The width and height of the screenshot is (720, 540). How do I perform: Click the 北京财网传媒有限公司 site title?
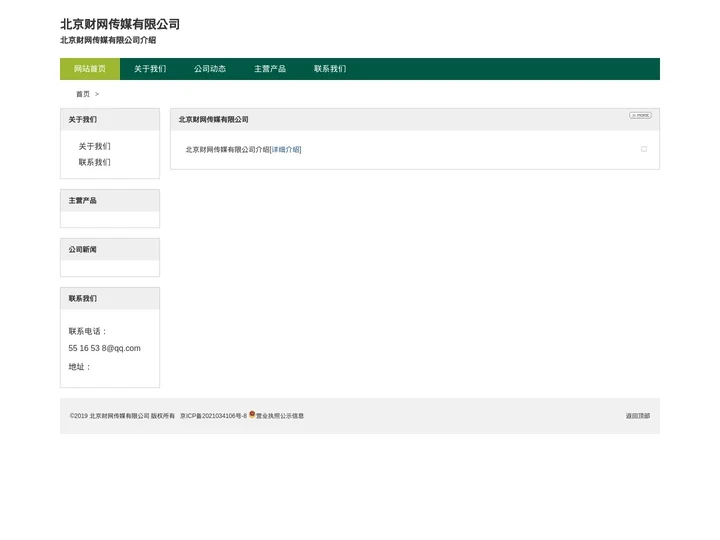point(120,24)
